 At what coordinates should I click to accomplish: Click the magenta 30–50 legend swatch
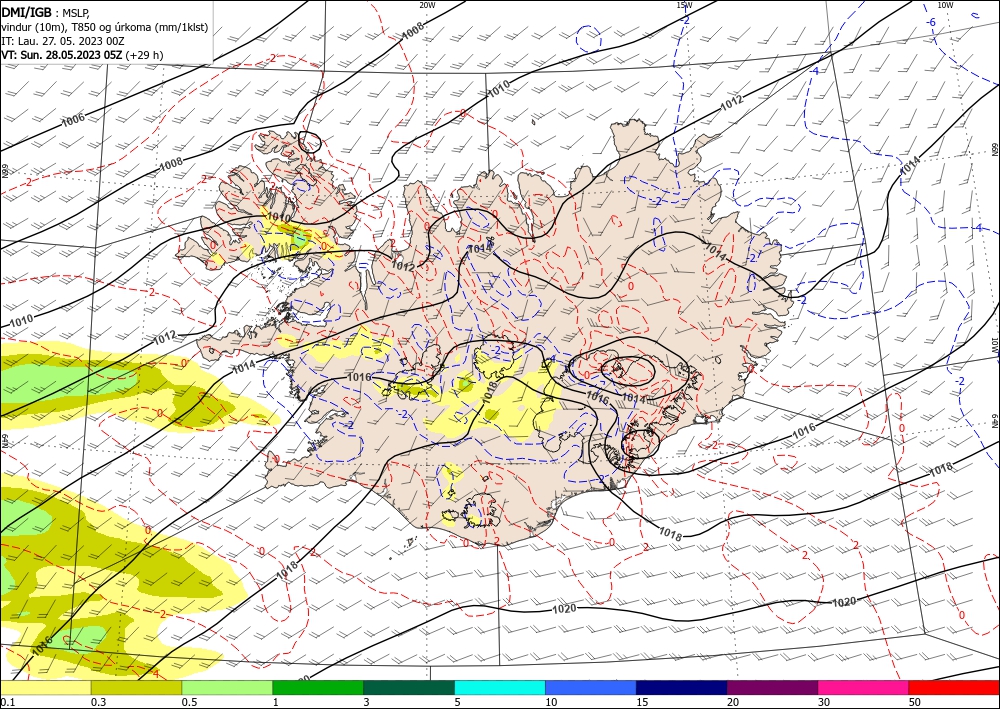pyautogui.click(x=864, y=688)
